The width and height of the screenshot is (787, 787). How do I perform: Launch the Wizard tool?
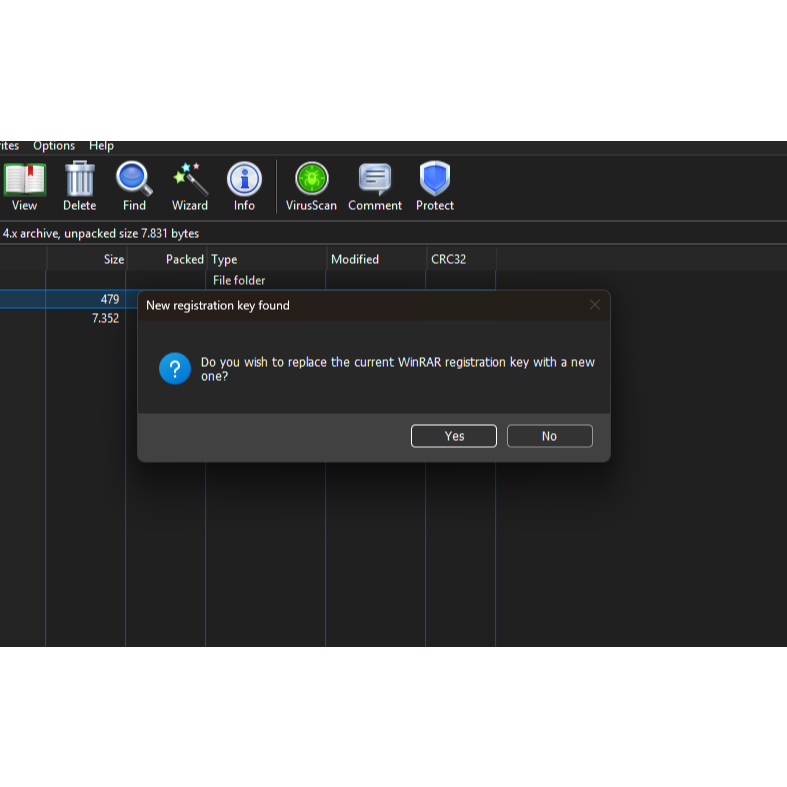pyautogui.click(x=189, y=187)
